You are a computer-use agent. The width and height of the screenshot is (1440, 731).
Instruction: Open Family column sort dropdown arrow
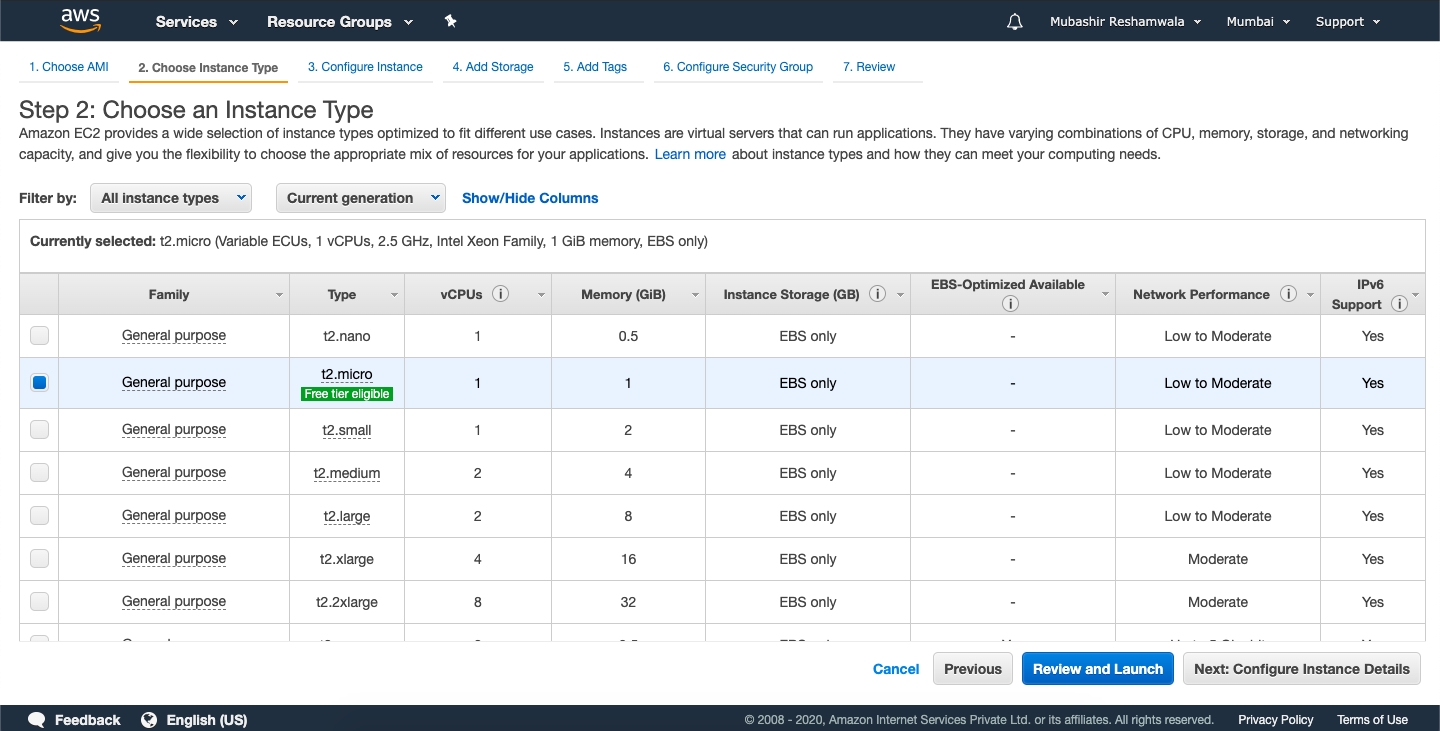tap(279, 295)
